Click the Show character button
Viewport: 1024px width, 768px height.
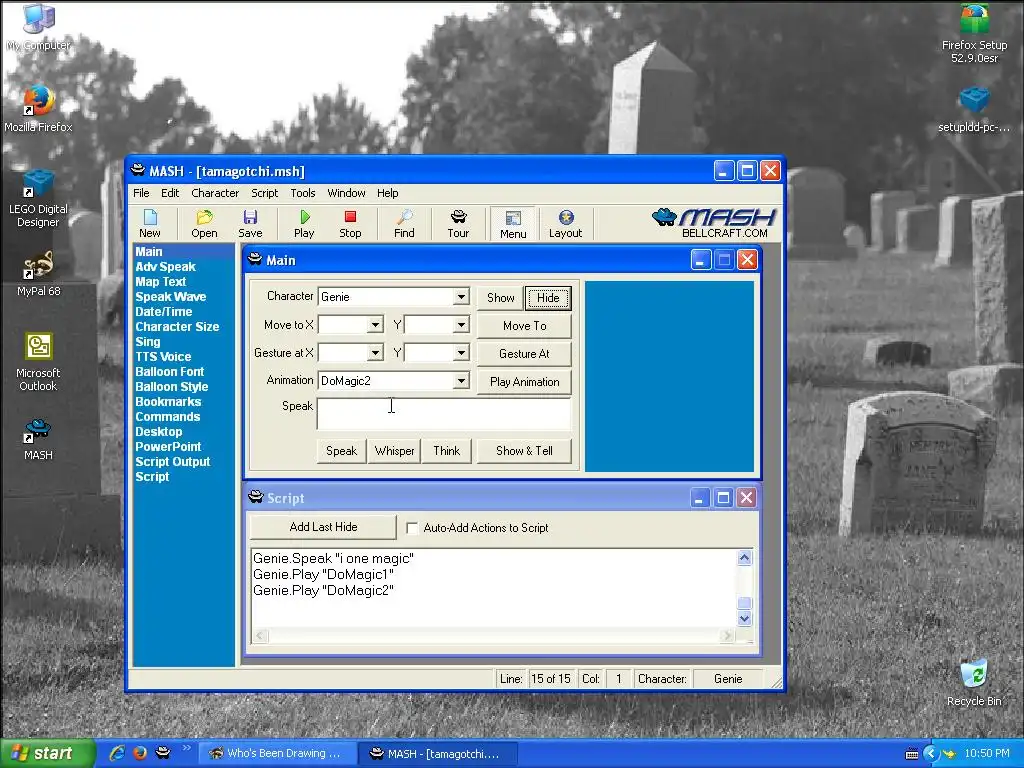click(x=500, y=298)
